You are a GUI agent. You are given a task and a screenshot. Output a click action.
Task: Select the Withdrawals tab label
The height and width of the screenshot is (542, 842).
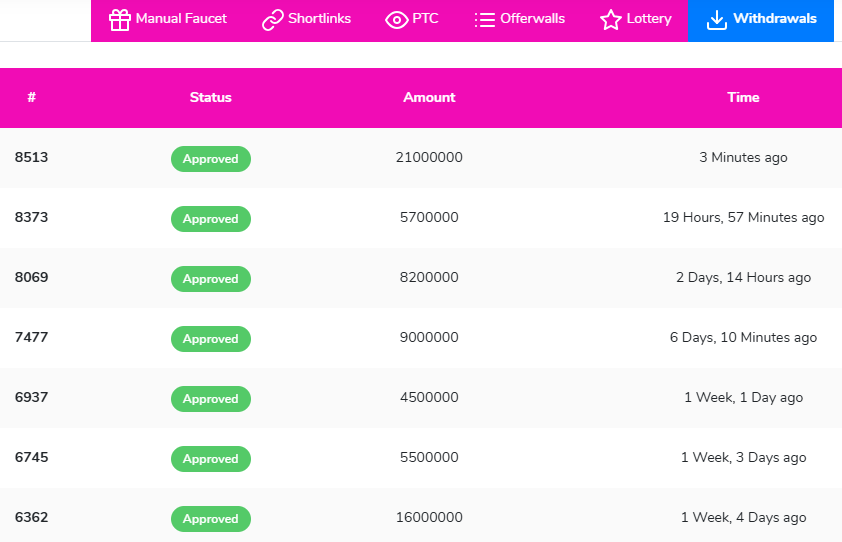[774, 19]
